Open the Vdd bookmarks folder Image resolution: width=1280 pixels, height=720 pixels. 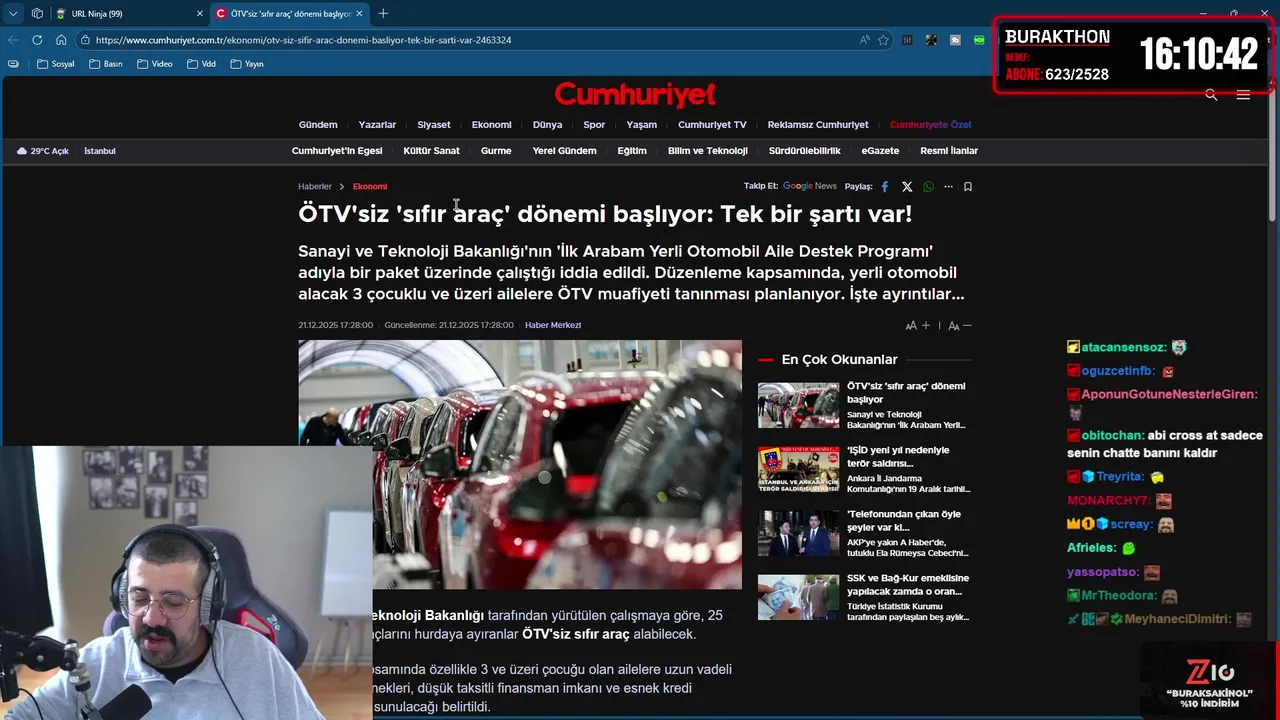[x=201, y=64]
